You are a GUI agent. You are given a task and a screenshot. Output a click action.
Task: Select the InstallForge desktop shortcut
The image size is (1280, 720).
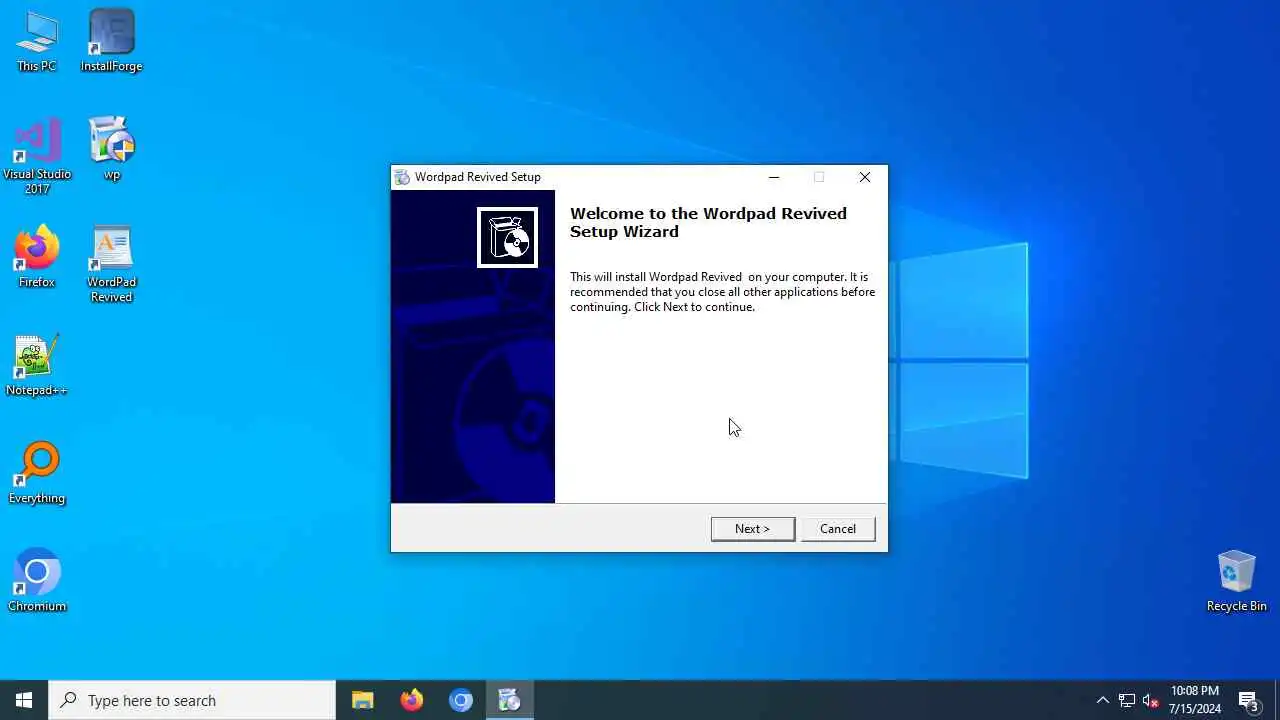pyautogui.click(x=111, y=42)
